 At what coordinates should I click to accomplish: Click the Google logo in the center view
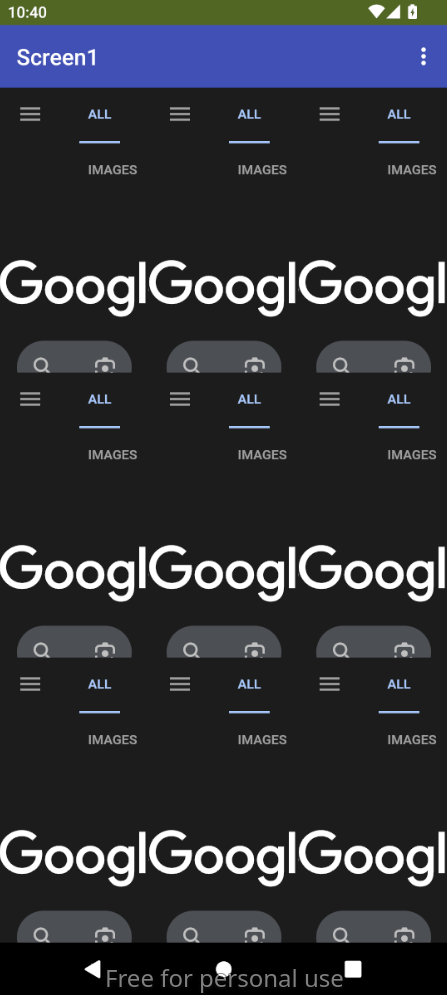click(x=224, y=572)
